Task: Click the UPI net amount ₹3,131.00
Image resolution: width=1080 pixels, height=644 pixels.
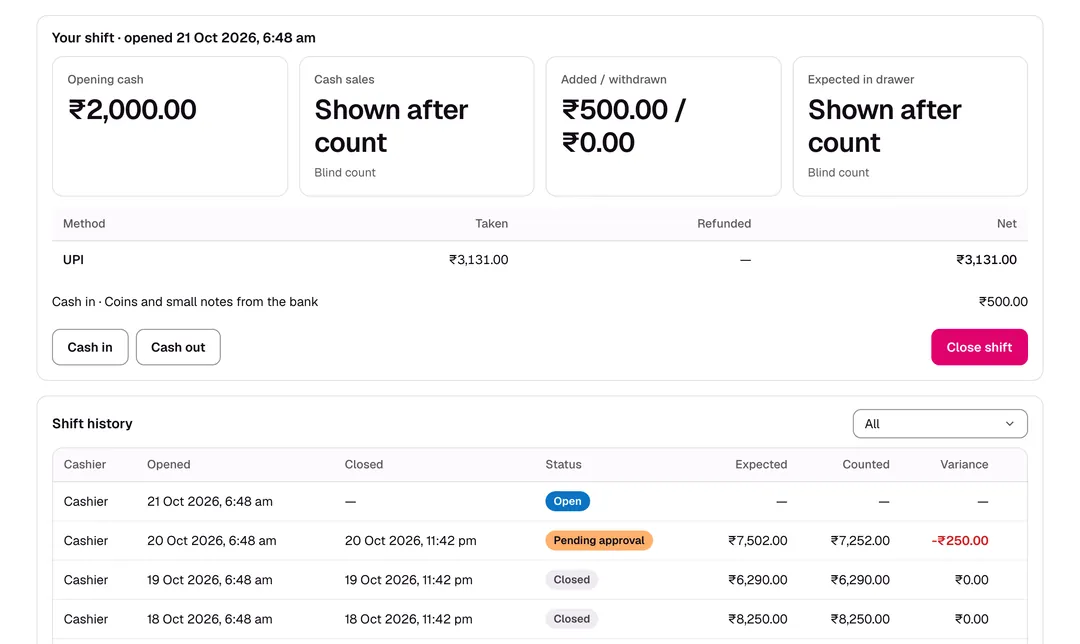Action: [986, 260]
